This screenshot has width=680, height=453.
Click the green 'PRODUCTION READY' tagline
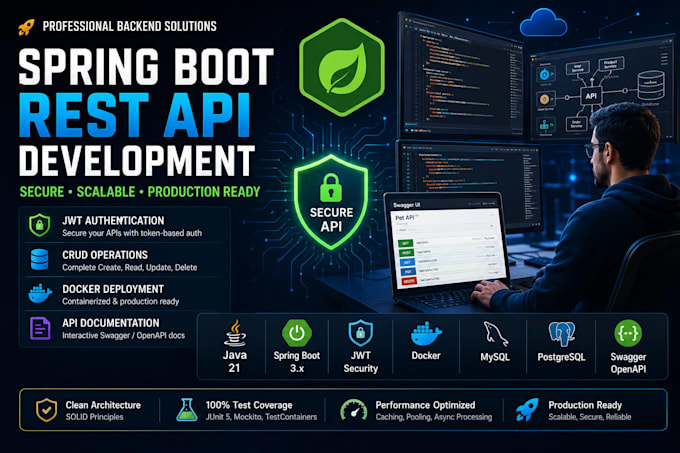[204, 192]
